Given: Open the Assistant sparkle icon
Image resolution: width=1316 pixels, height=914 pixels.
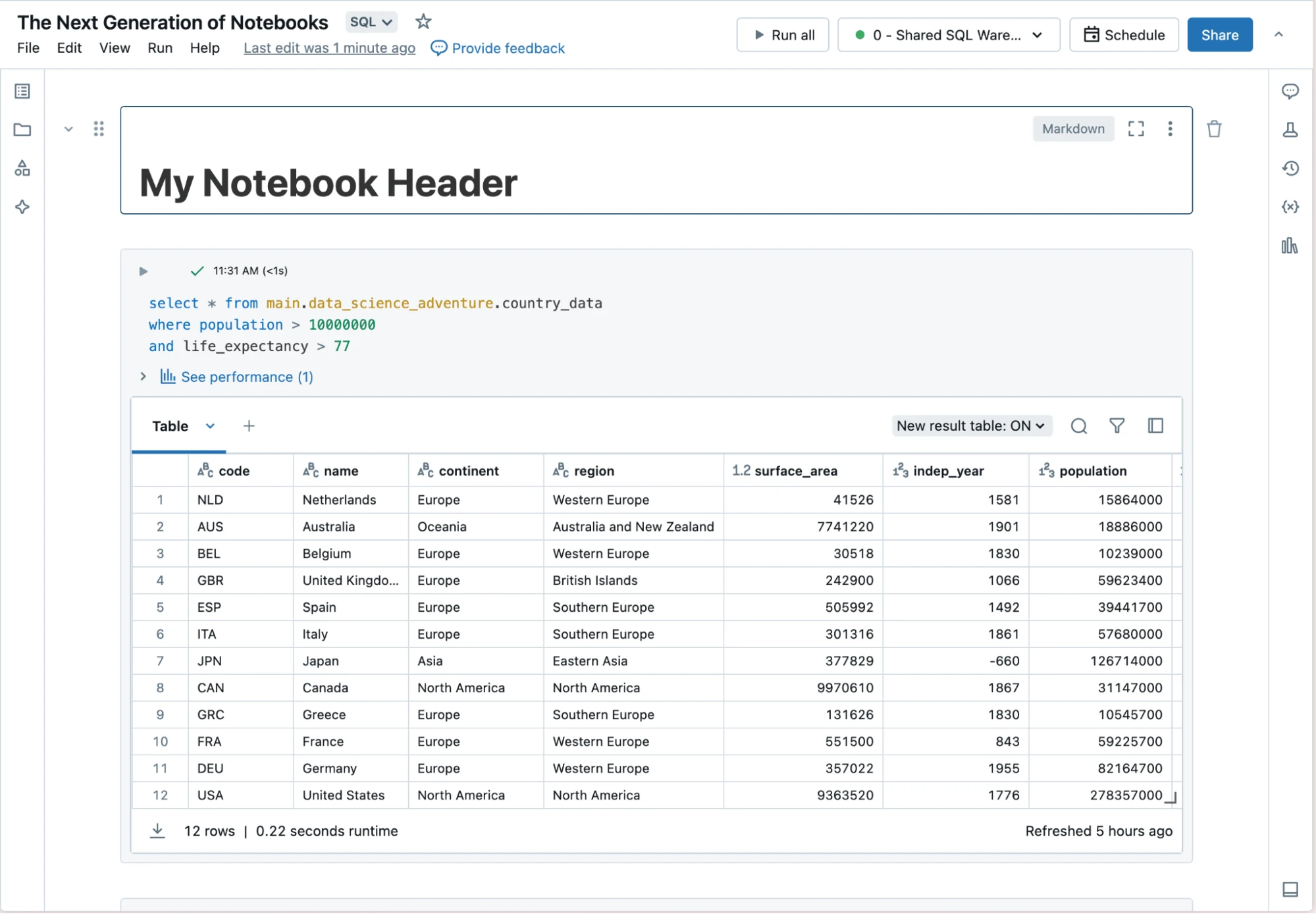Looking at the screenshot, I should (22, 207).
